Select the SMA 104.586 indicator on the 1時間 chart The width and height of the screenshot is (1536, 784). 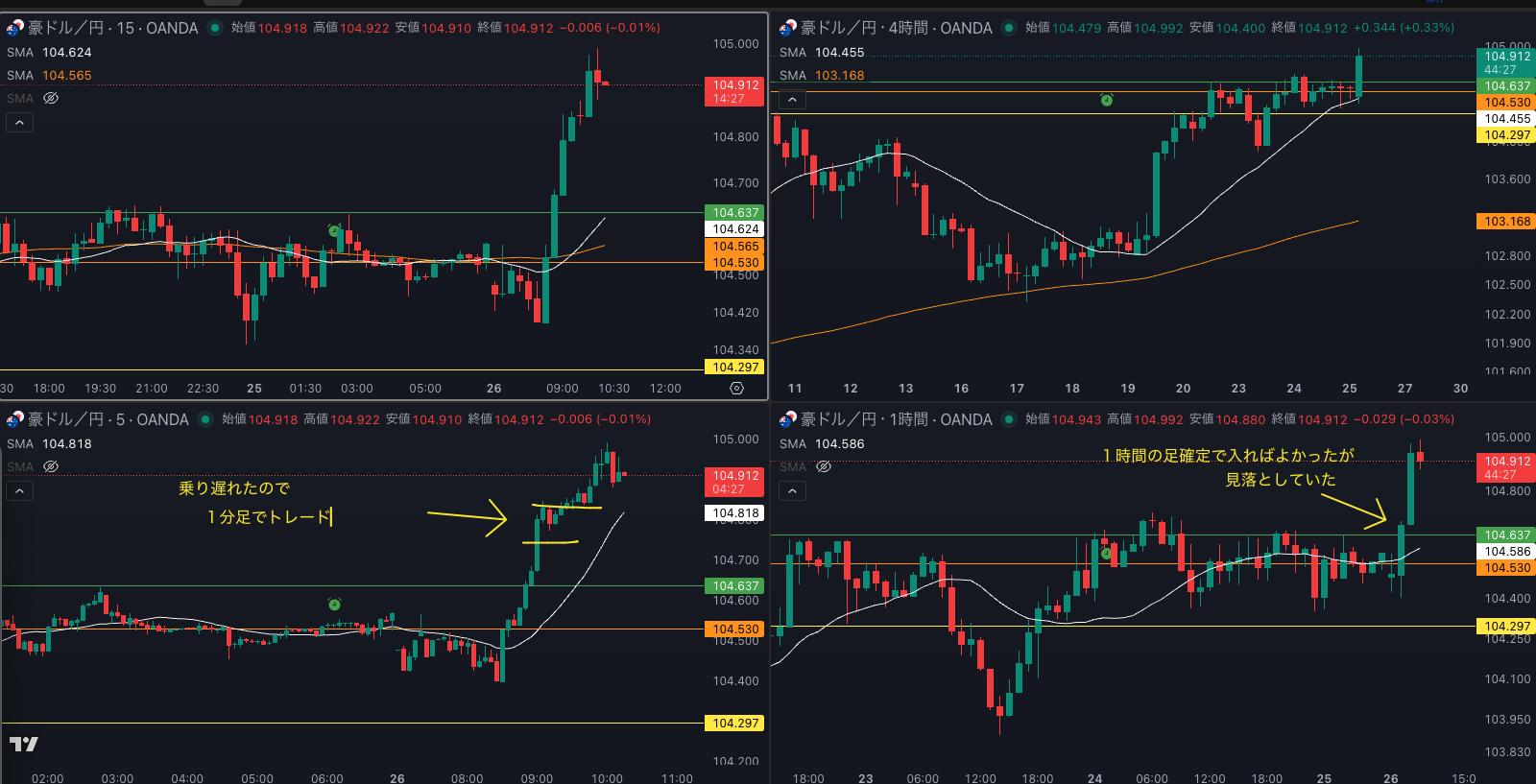[x=822, y=443]
